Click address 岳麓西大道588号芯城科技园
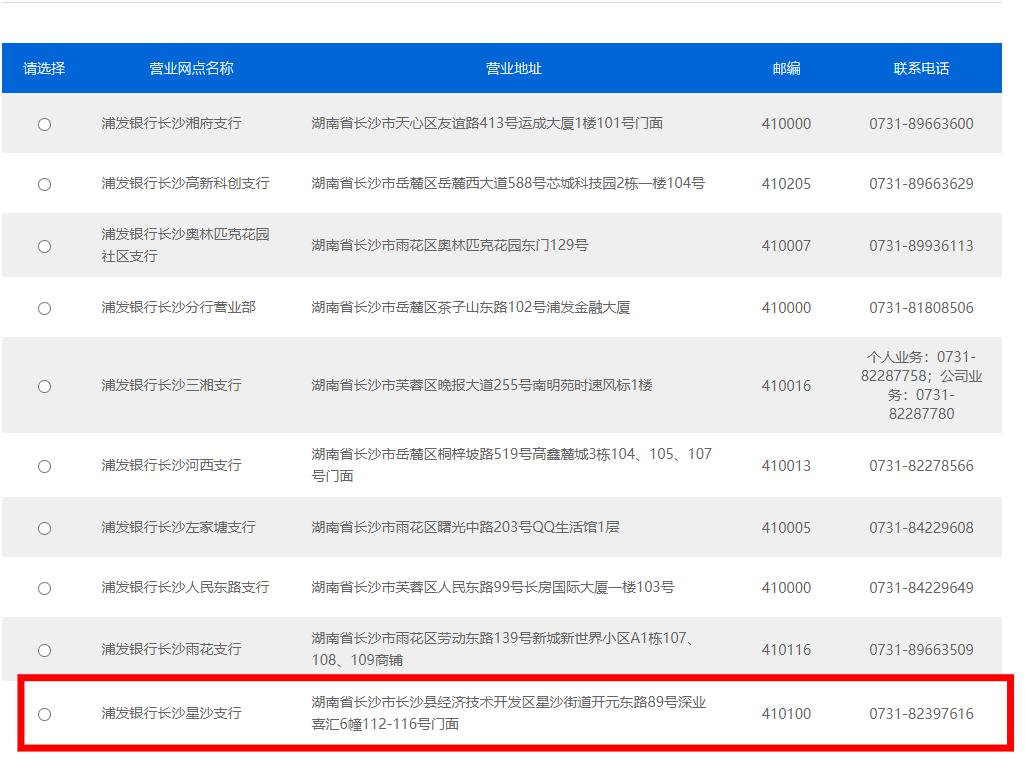 click(x=526, y=183)
